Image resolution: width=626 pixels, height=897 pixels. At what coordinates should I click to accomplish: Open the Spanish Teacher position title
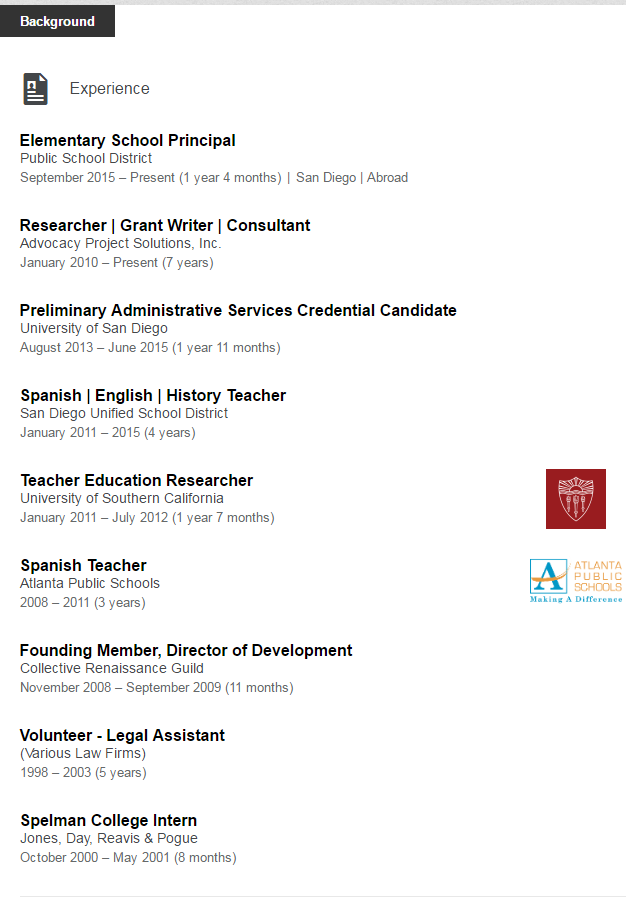coord(83,566)
